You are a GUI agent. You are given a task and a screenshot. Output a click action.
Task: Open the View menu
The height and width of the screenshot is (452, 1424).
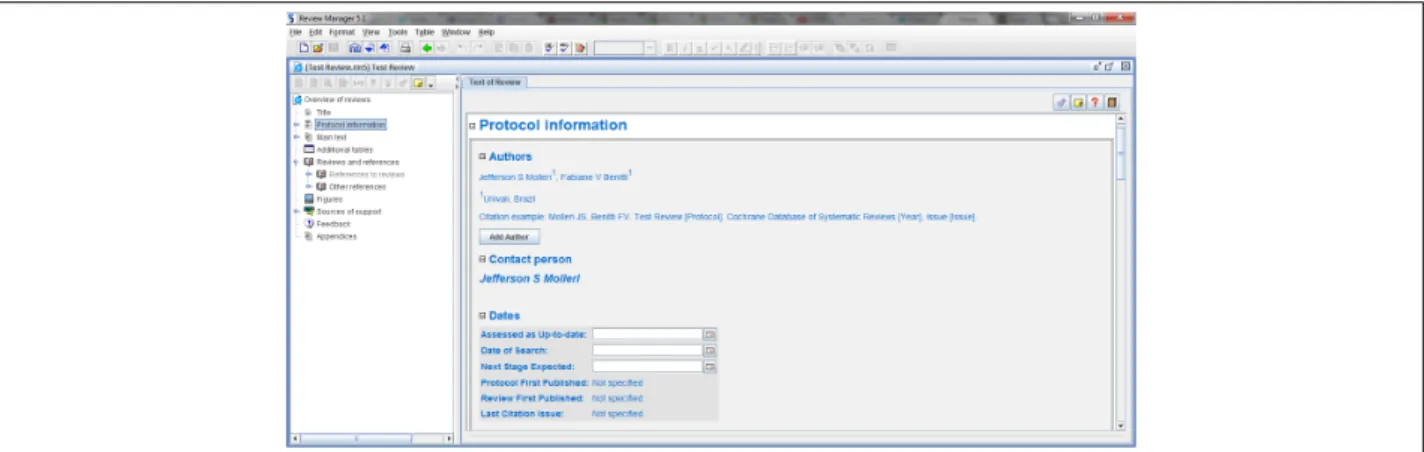[371, 32]
